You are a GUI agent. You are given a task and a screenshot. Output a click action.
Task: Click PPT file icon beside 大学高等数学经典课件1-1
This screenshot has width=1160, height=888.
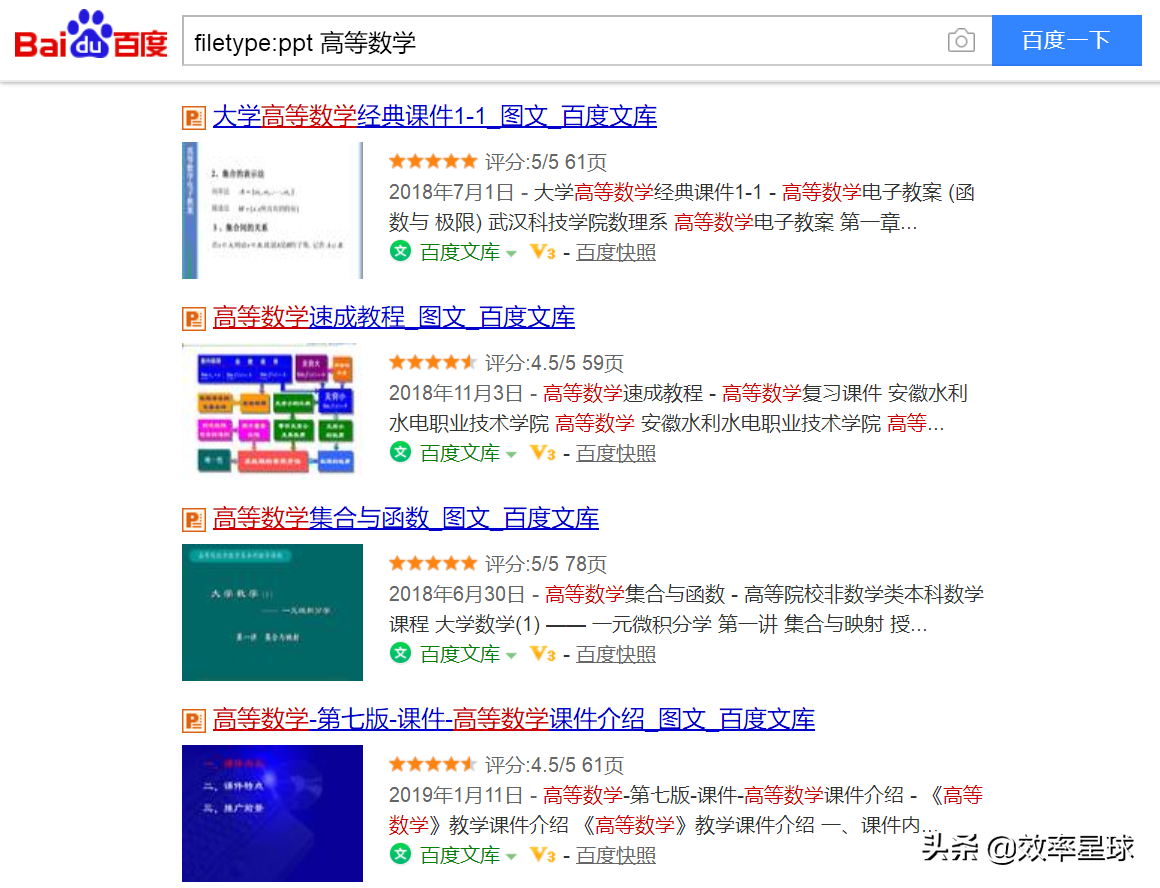[194, 118]
